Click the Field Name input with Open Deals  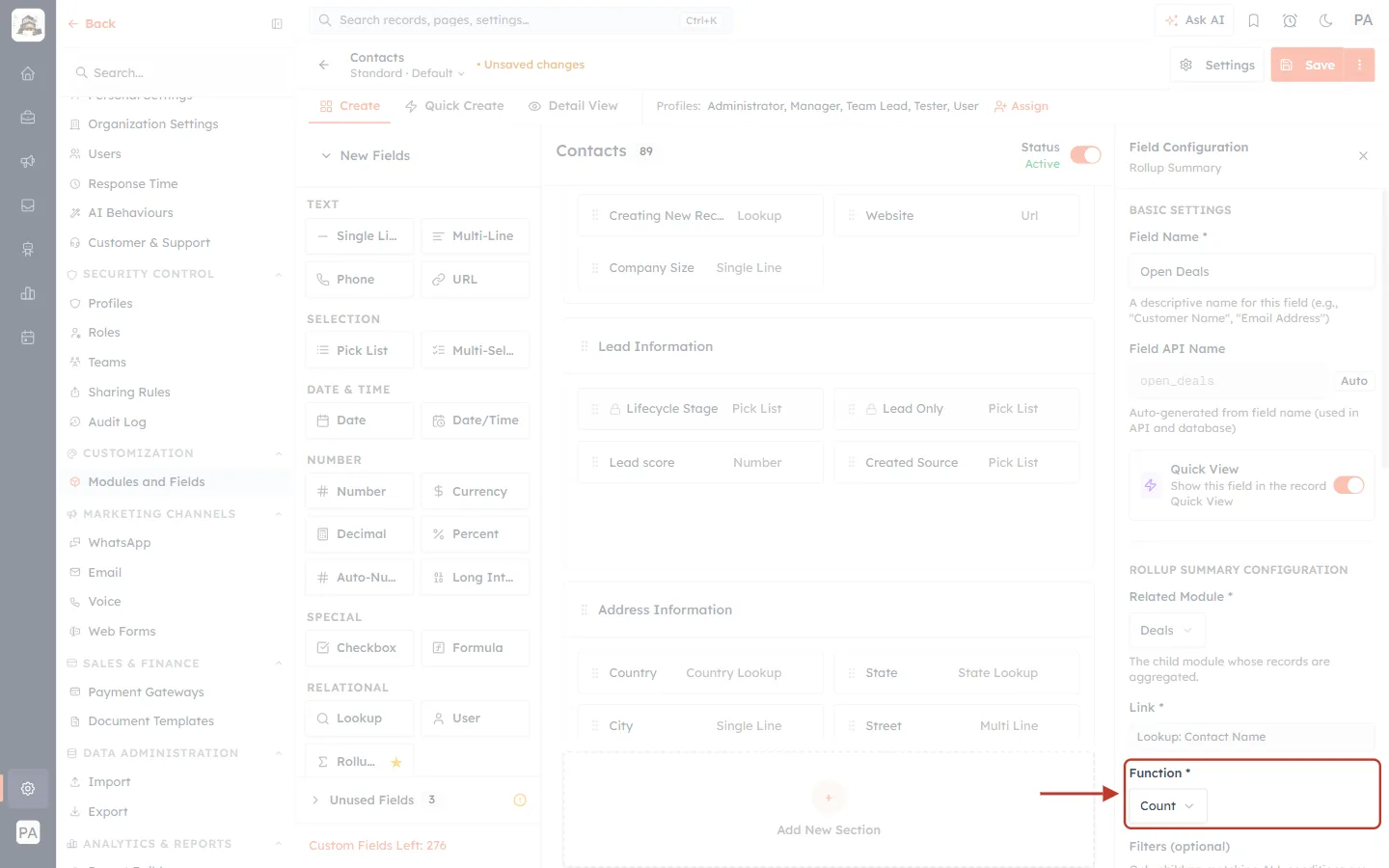(x=1251, y=272)
